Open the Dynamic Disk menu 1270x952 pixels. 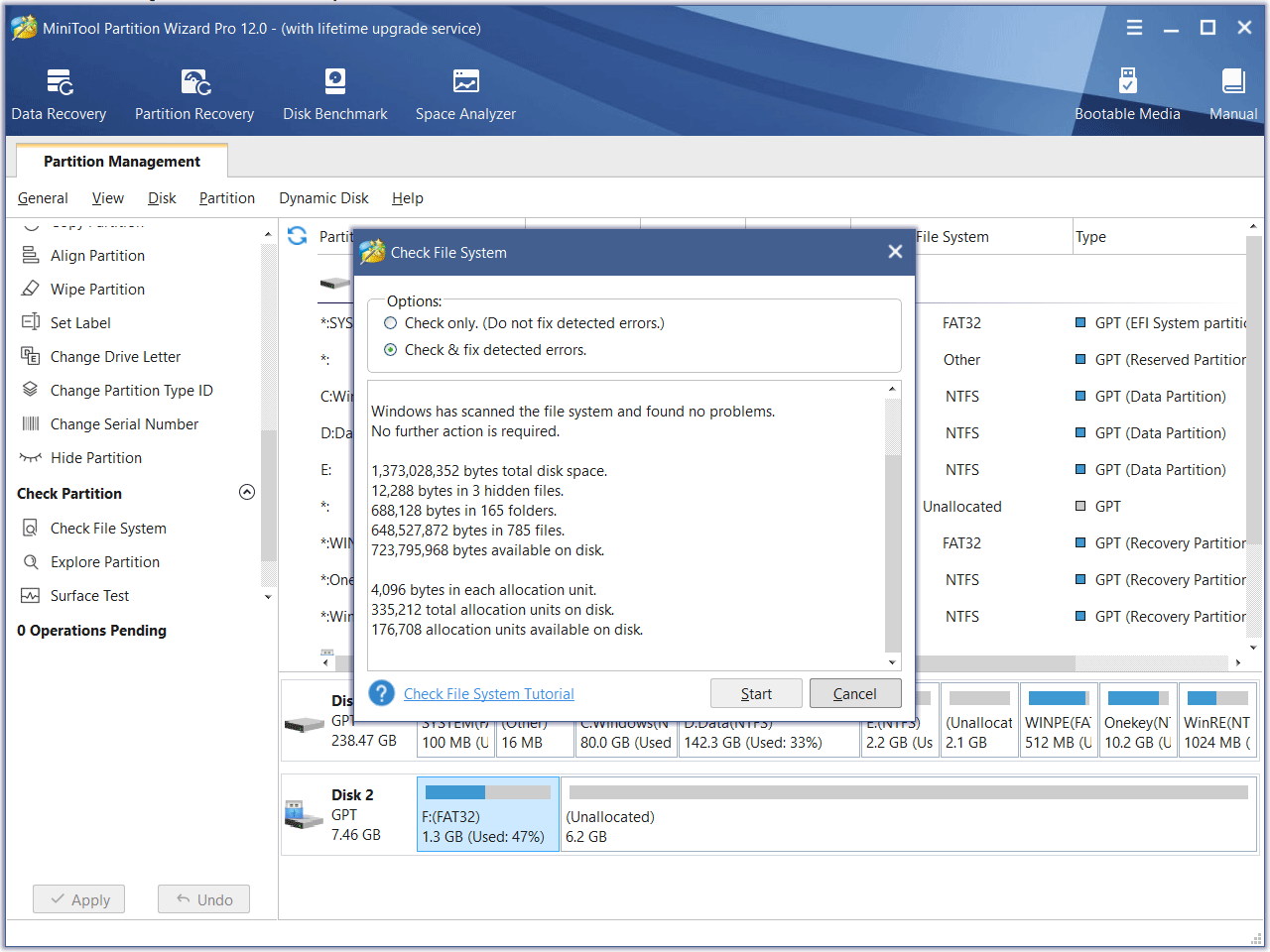[323, 197]
